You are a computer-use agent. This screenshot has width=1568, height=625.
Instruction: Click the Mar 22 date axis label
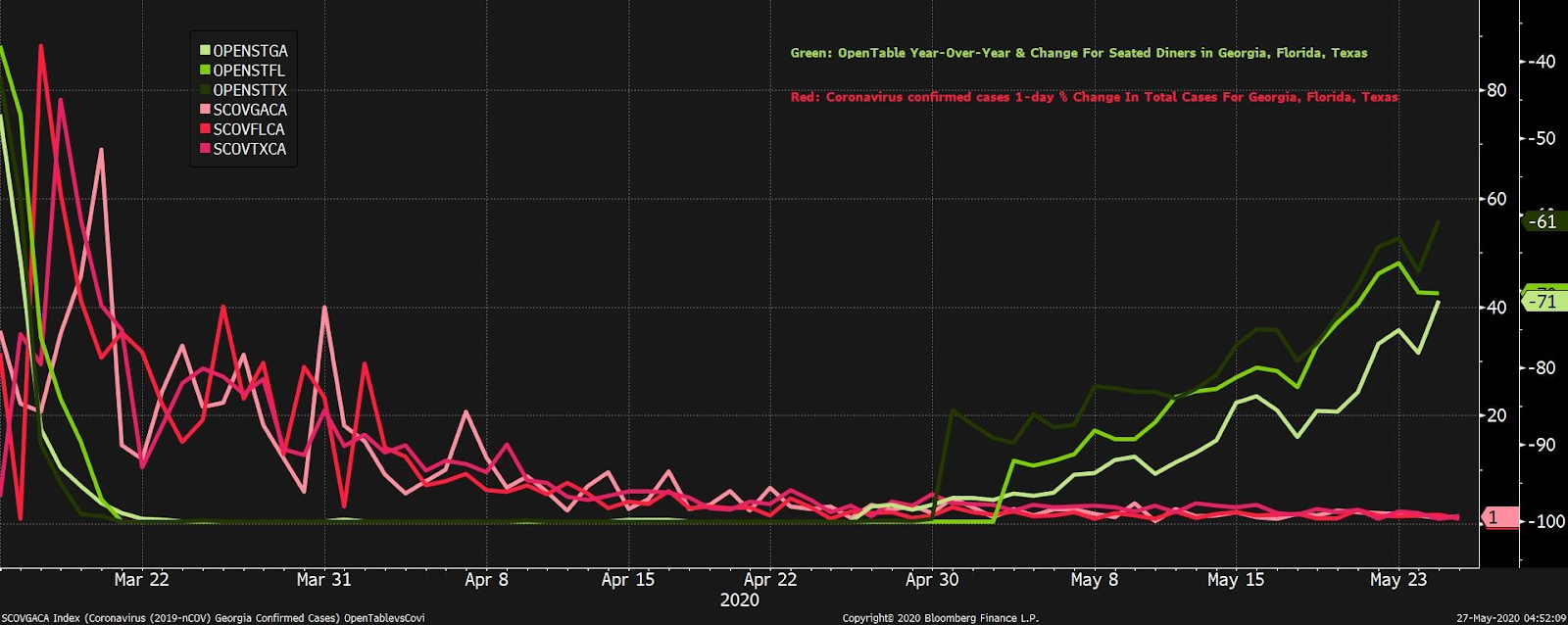(x=141, y=580)
